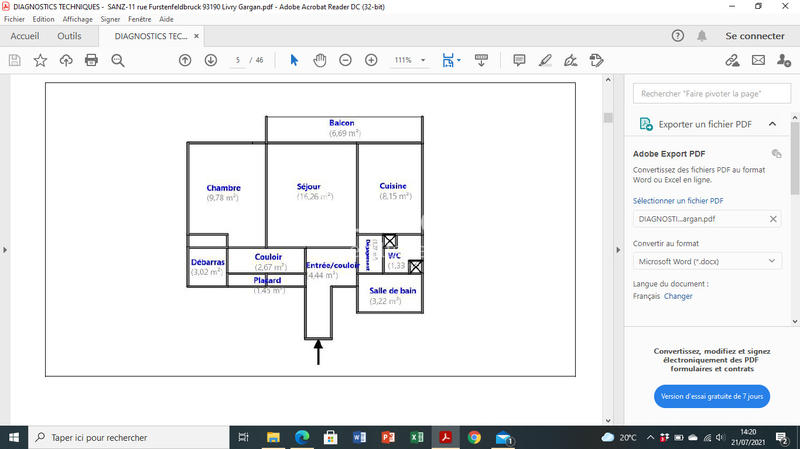Open the notifications bell

703,35
